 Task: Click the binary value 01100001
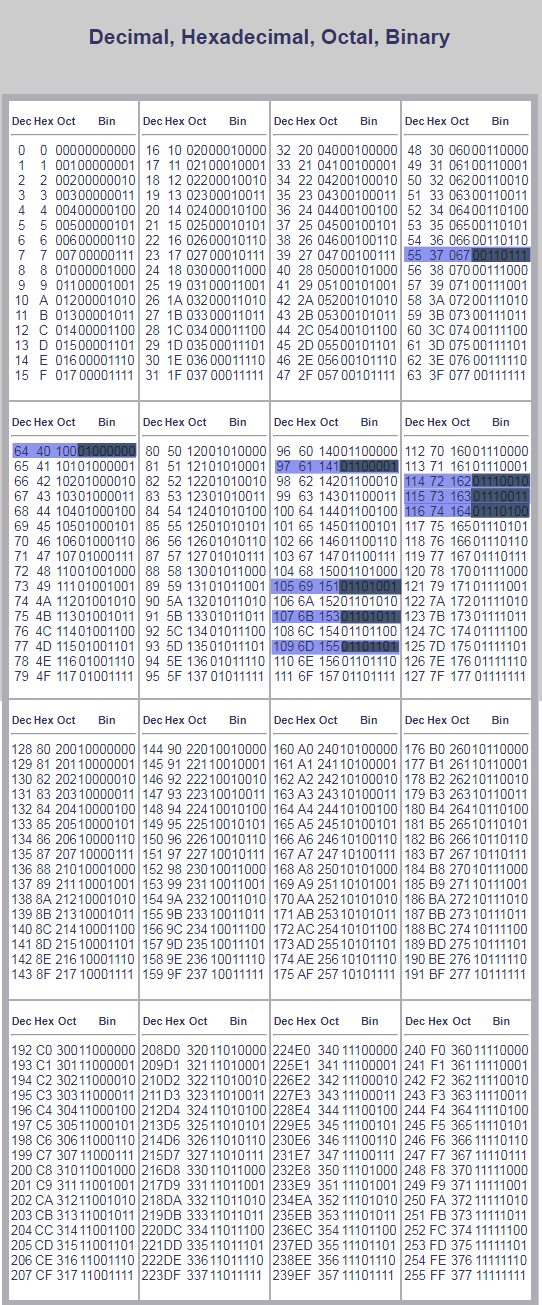[x=368, y=466]
